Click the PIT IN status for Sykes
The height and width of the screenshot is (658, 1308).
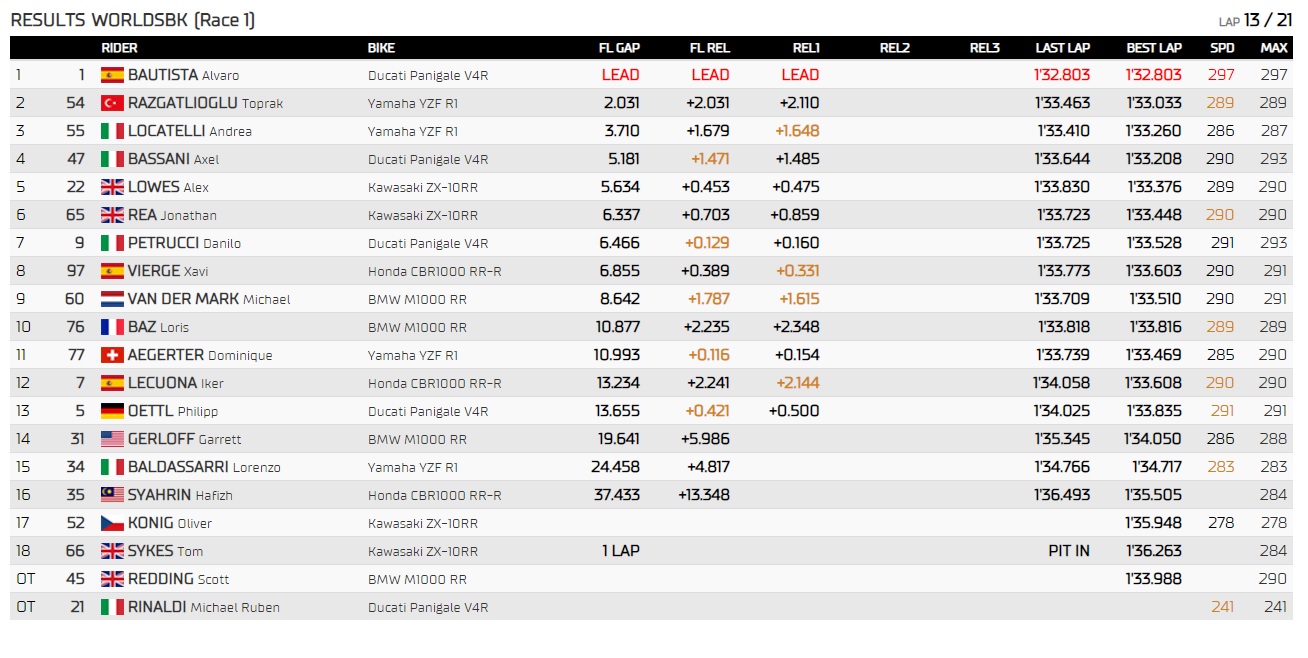1069,551
